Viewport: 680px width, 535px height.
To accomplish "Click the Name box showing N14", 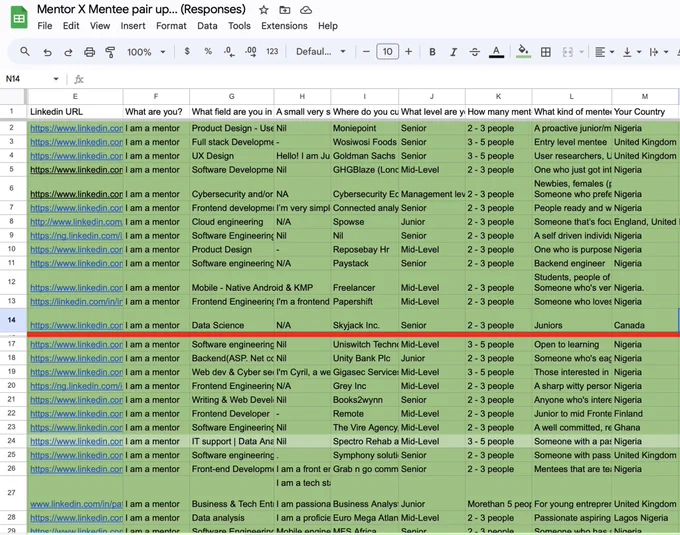I will (x=27, y=79).
